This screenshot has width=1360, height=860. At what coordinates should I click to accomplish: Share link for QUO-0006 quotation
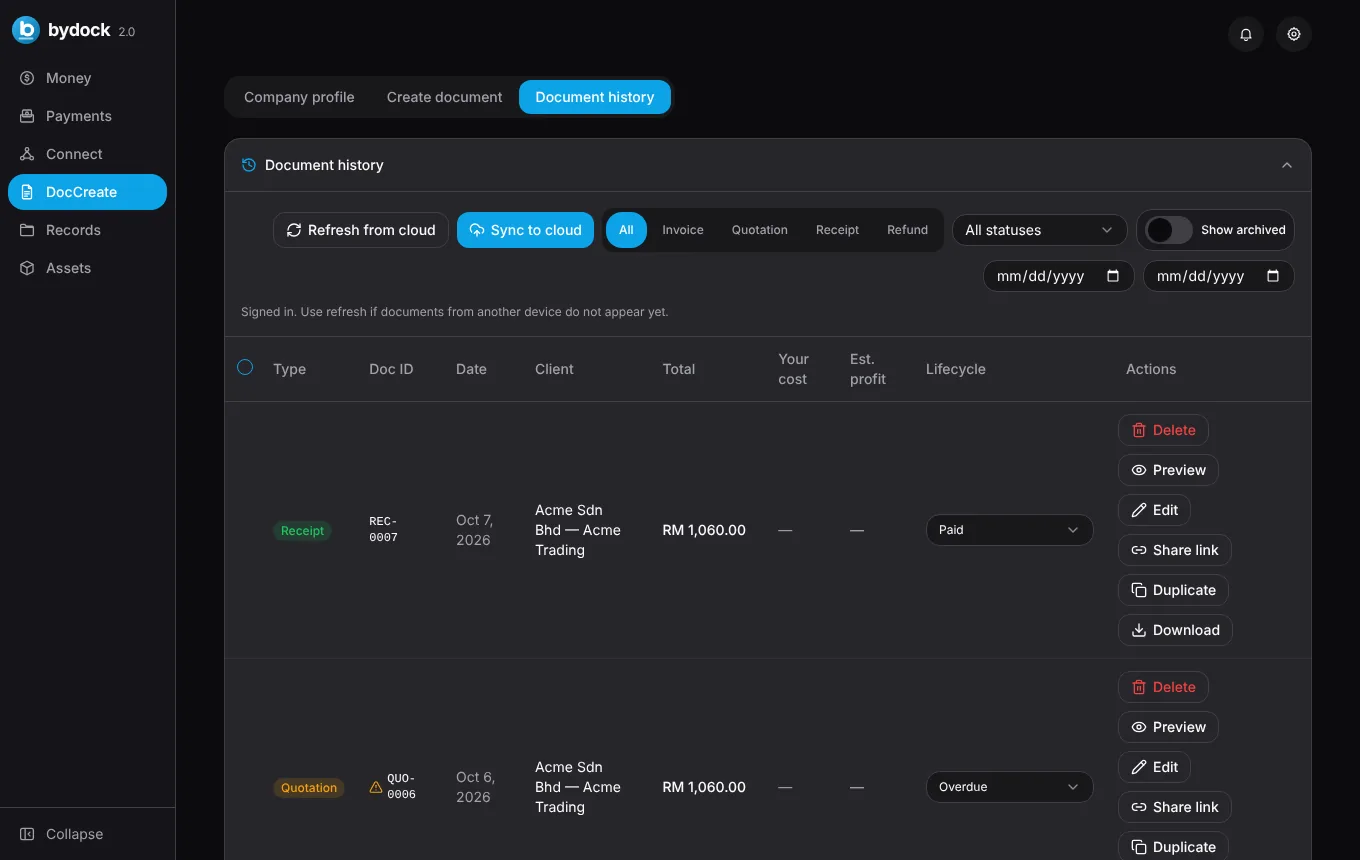[1174, 807]
